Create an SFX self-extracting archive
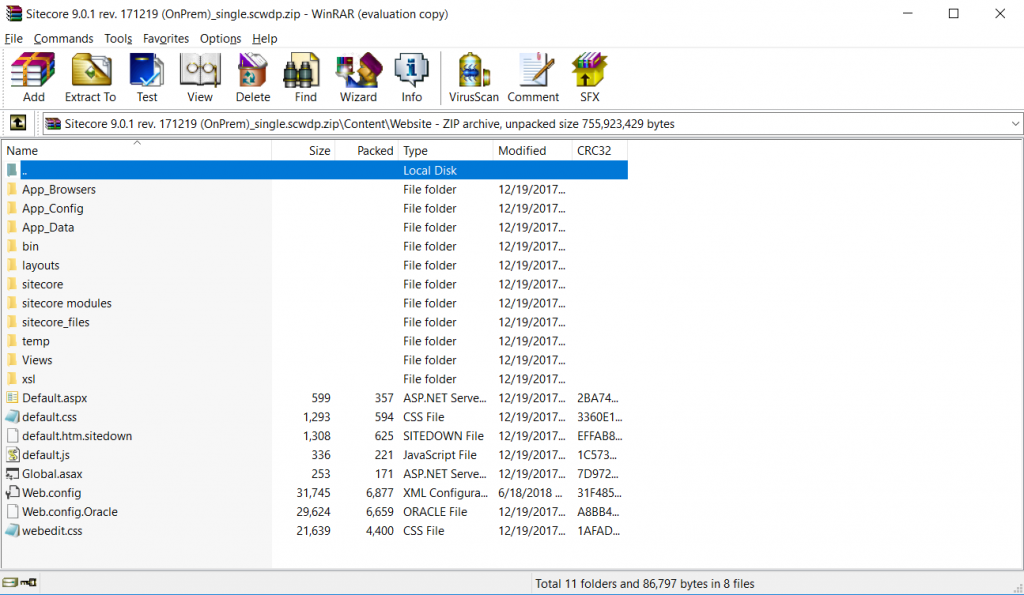 (589, 77)
